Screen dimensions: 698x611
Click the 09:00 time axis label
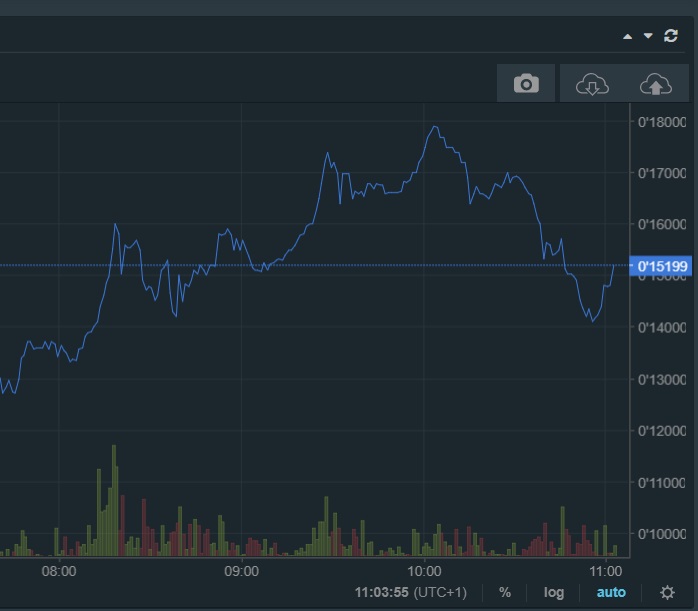[242, 571]
